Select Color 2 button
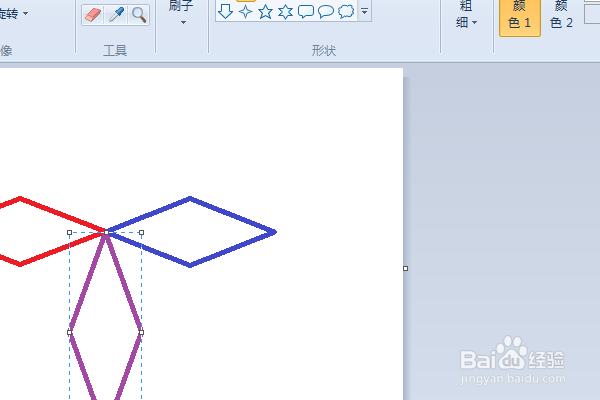600x400 pixels. (x=561, y=17)
